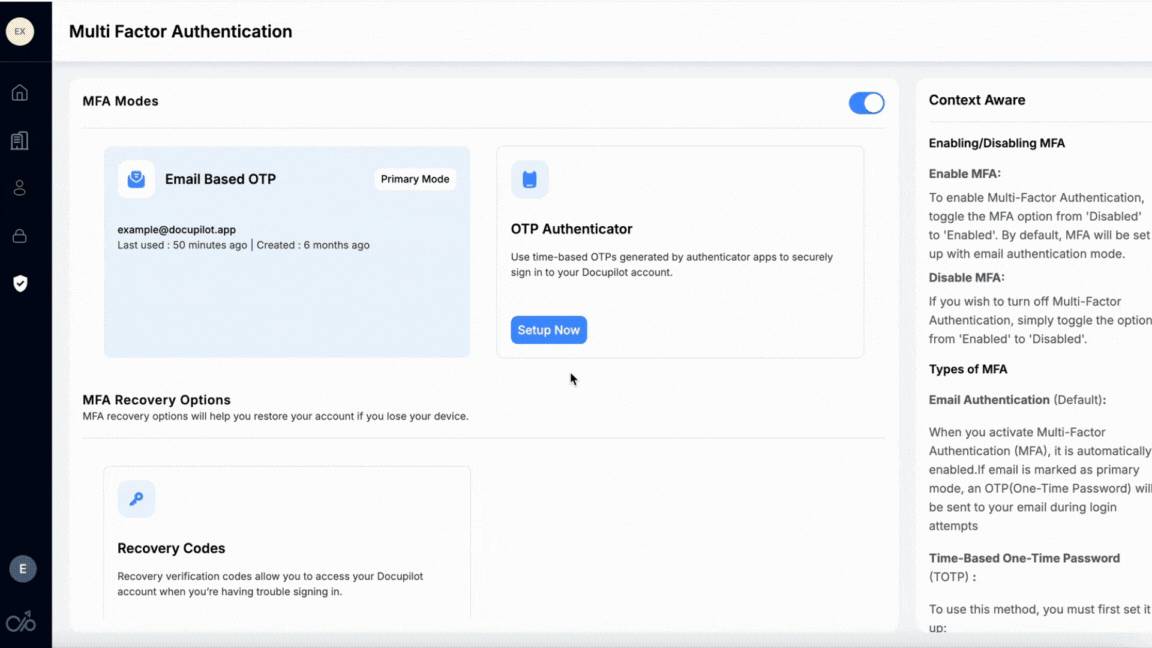The image size is (1152, 648).
Task: Click the Recovery Codes key icon
Action: [x=136, y=499]
